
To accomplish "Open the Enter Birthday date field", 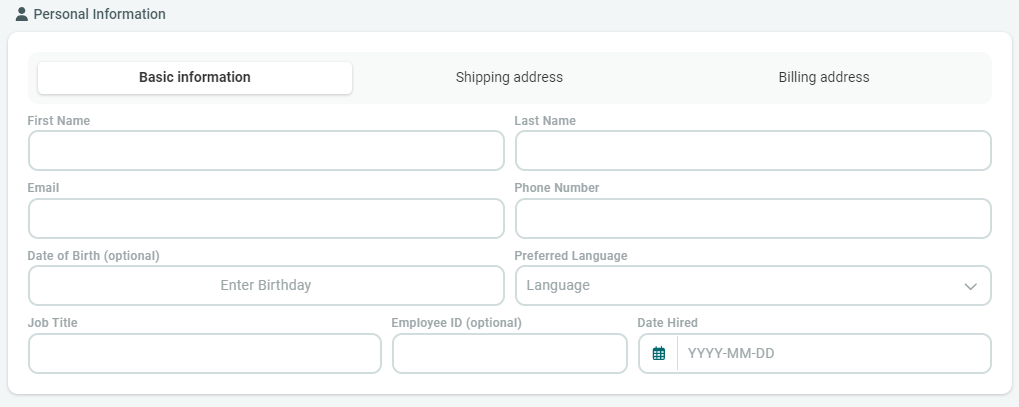I will coord(266,286).
